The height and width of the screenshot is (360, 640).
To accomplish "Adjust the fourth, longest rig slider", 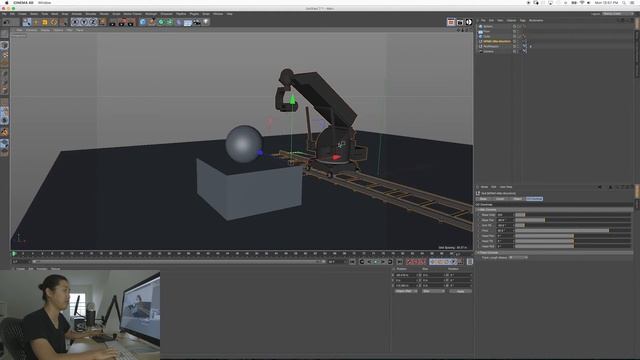I will click(573, 231).
